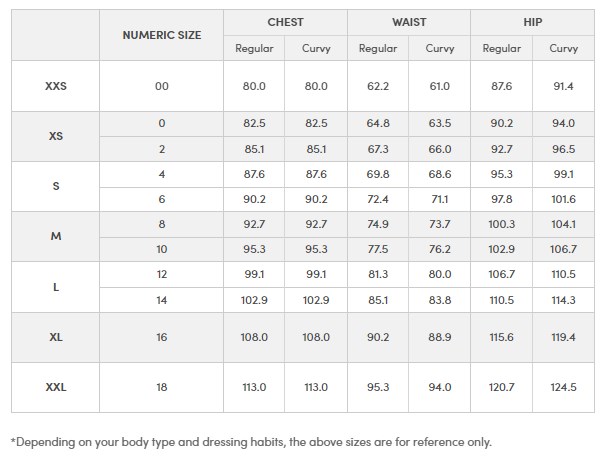Select the Curvy sub-header under CHEST

pyautogui.click(x=316, y=48)
